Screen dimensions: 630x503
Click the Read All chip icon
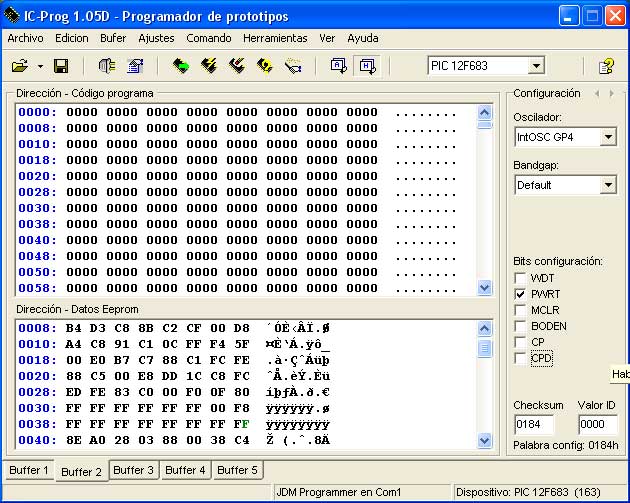(x=180, y=66)
